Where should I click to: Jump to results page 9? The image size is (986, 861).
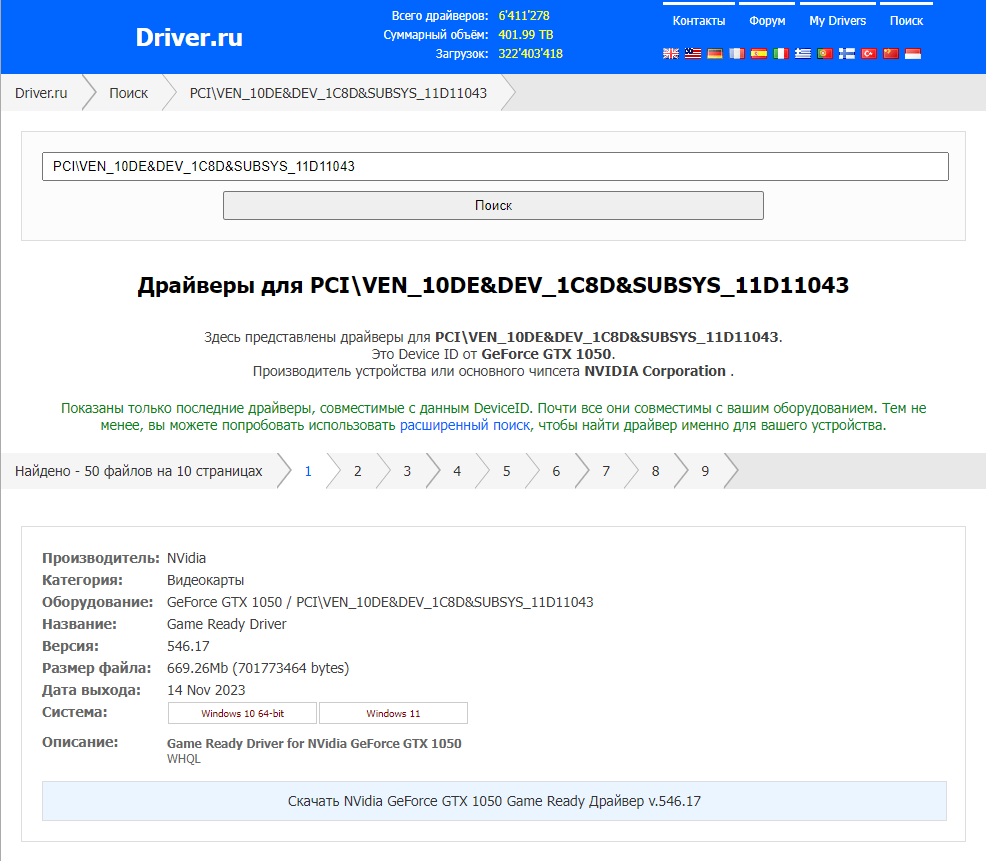[x=705, y=471]
